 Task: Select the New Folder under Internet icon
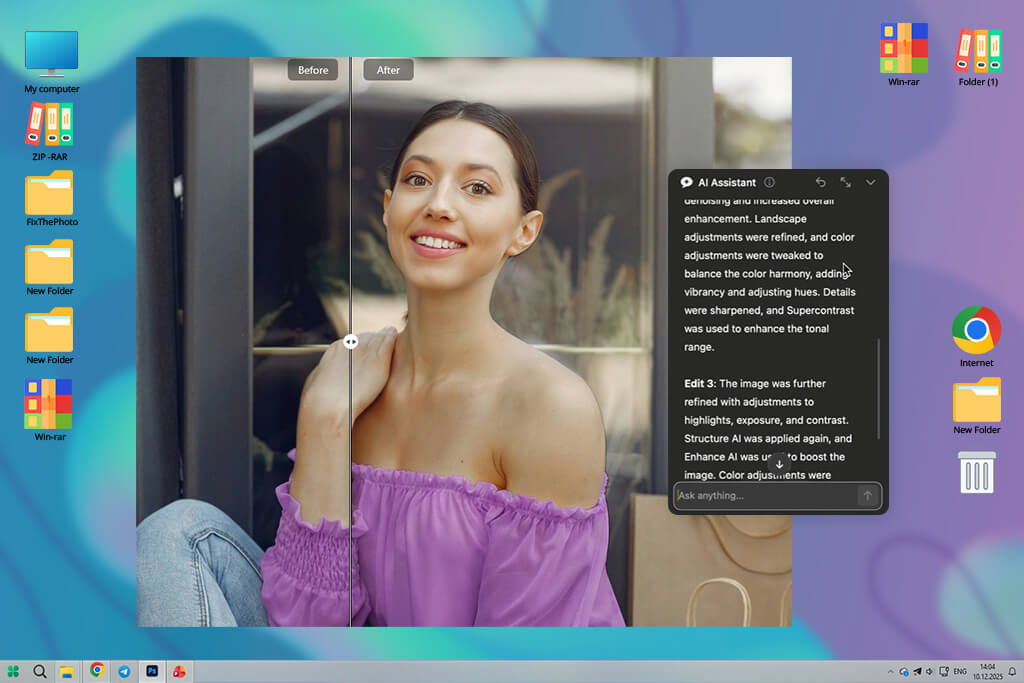tap(976, 406)
